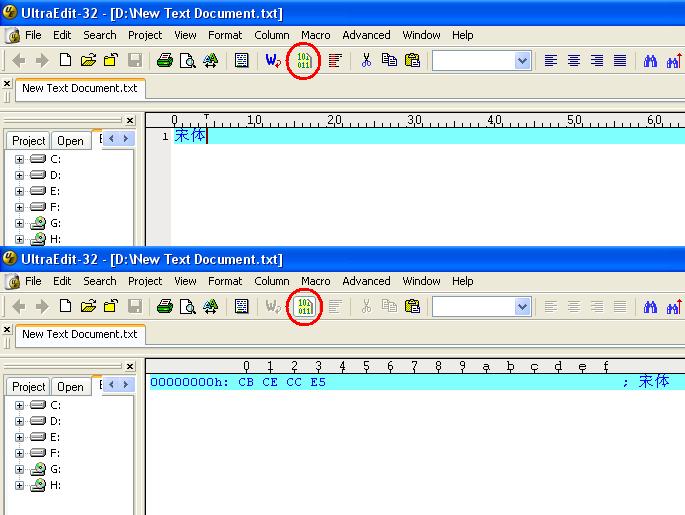Close the file tree panel in lower window
The height and width of the screenshot is (515, 685).
(x=130, y=366)
